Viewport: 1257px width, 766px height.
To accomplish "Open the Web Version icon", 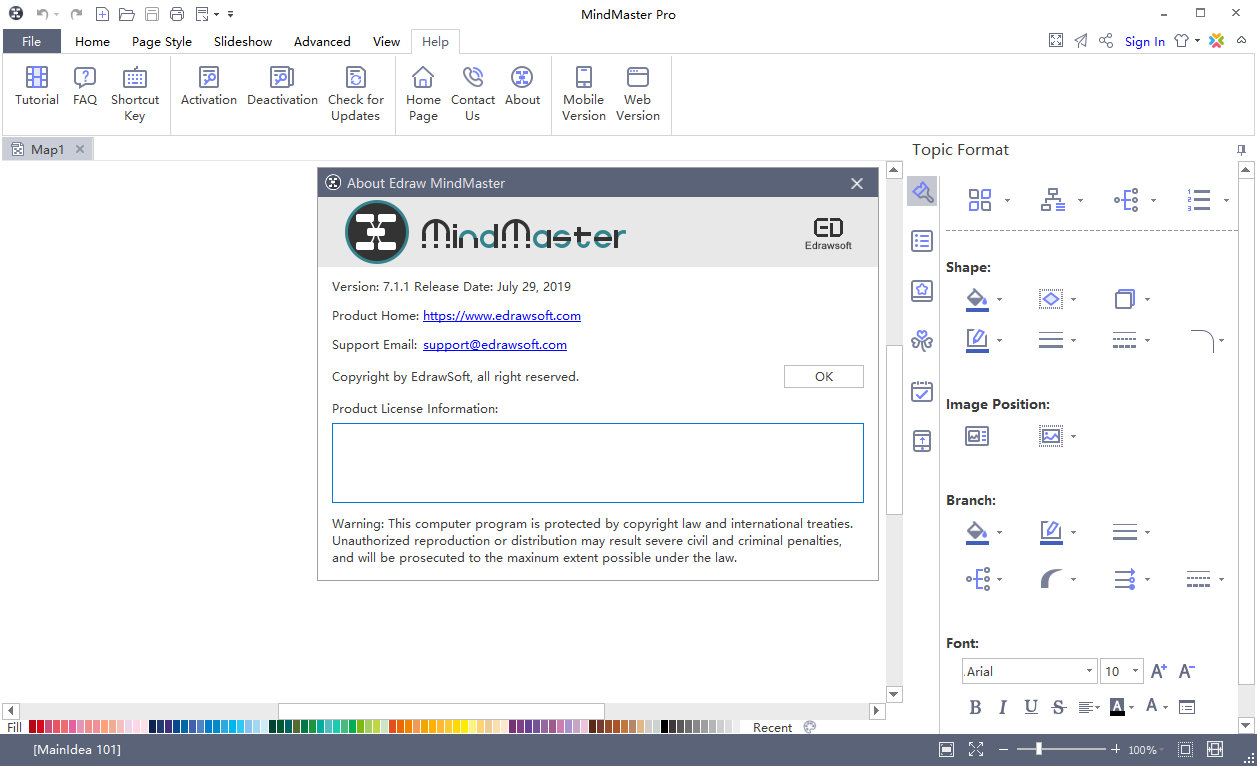I will pos(638,94).
